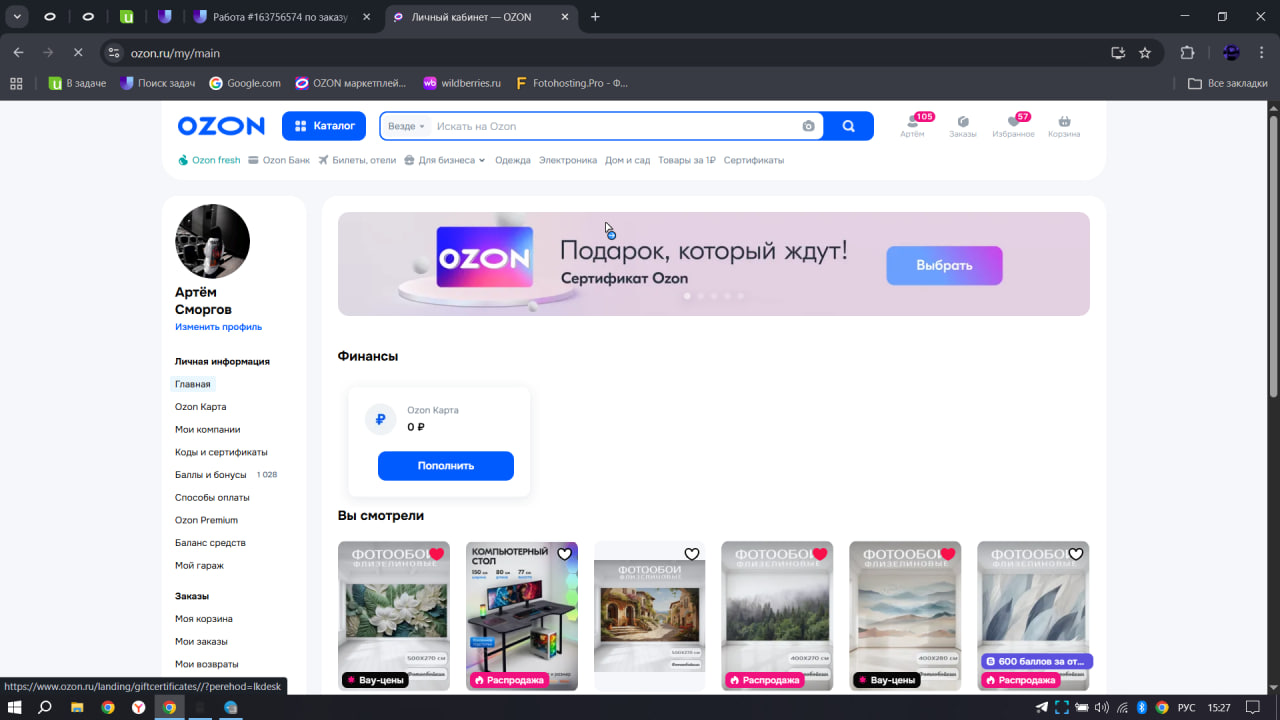The width and height of the screenshot is (1280, 720).
Task: Favorite the Компьютерный стол product
Action: pyautogui.click(x=564, y=554)
